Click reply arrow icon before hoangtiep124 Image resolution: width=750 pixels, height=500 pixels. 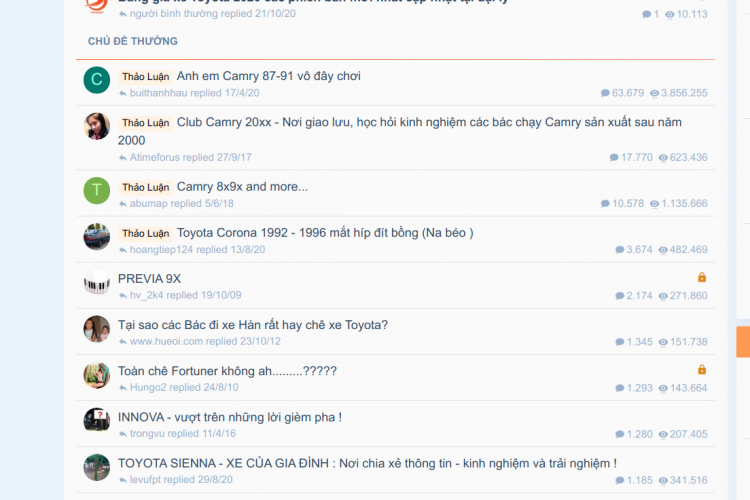[123, 250]
